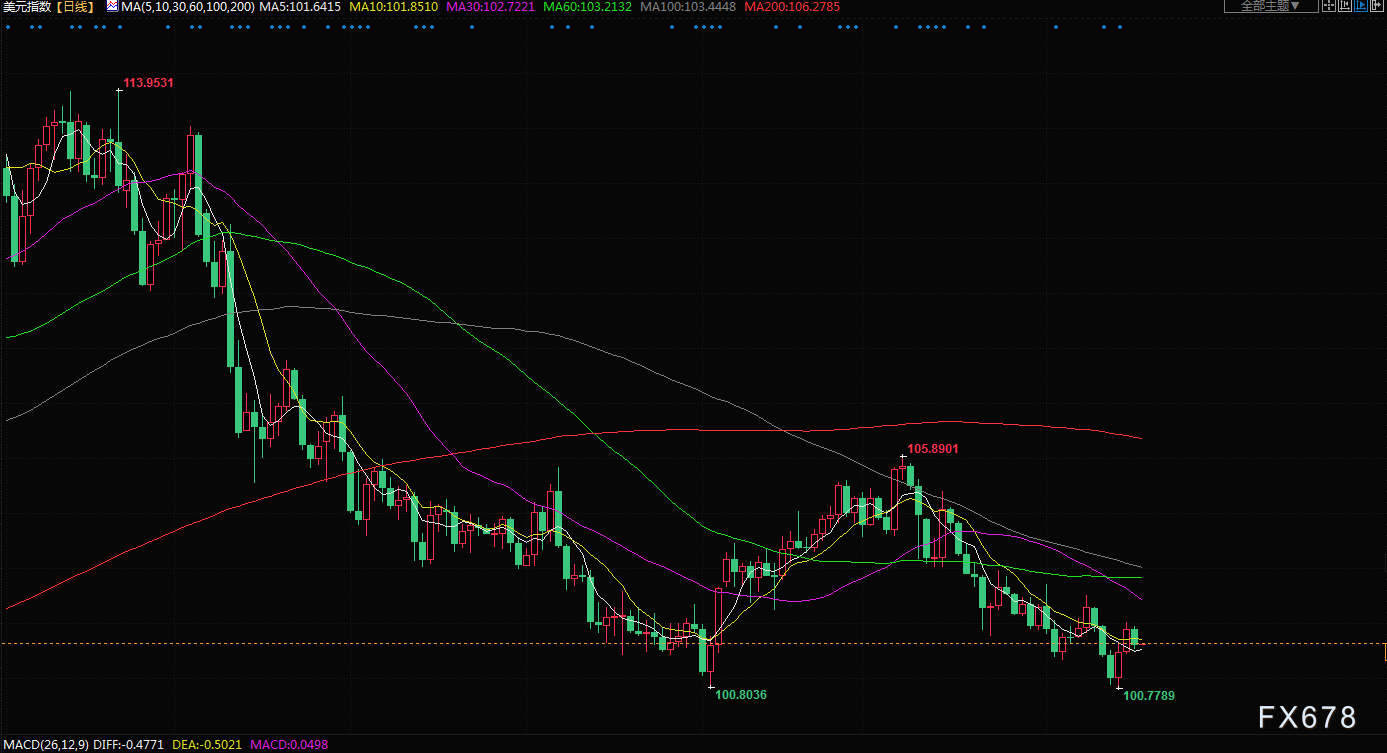Select the MA(5,10,30,60,100,200) indicator label
Screen dimensions: 1387x753
point(187,7)
